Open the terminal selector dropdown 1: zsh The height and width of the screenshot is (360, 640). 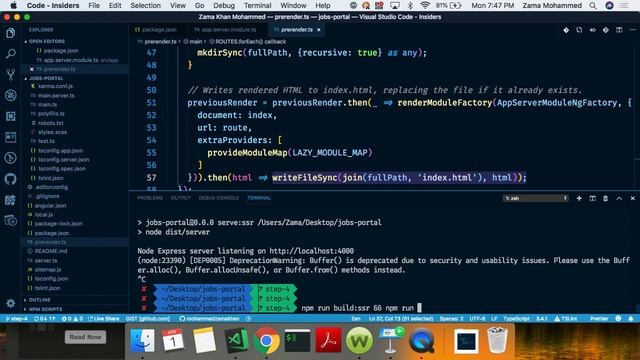pos(536,198)
